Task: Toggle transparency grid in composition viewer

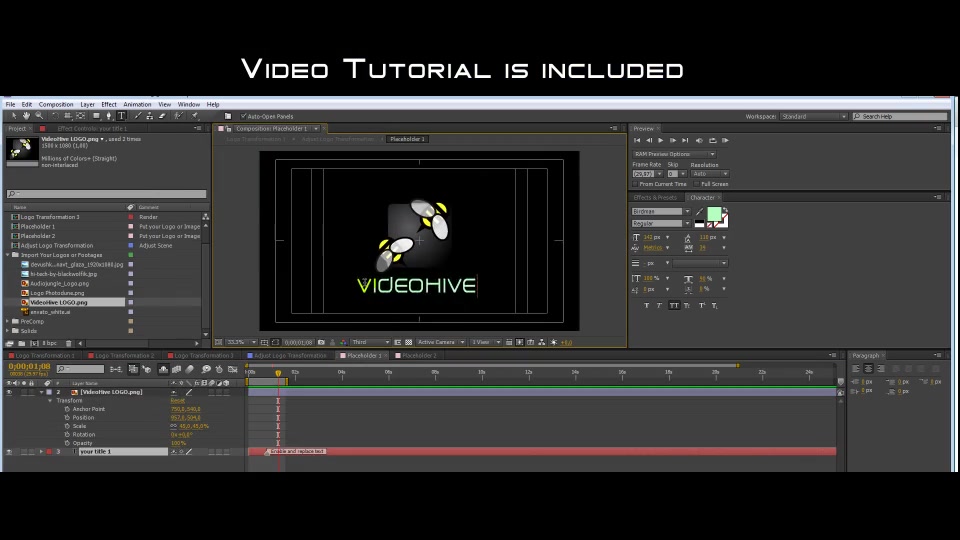Action: point(408,342)
